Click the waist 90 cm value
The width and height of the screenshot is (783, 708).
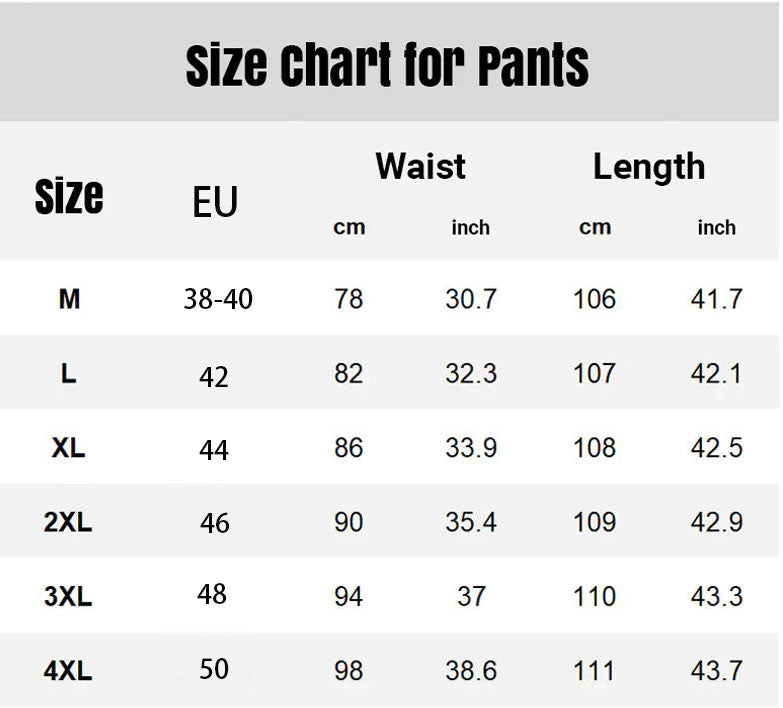click(349, 521)
